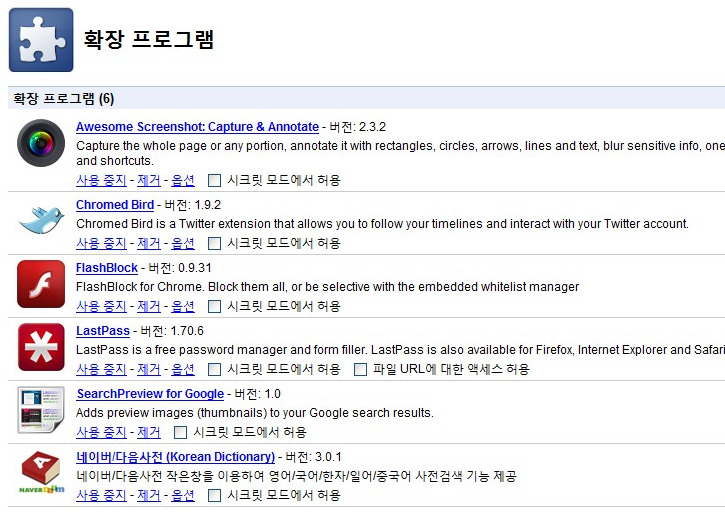Viewport: 725px width, 516px height.
Task: Click the extensions puzzle piece icon
Action: click(x=41, y=40)
